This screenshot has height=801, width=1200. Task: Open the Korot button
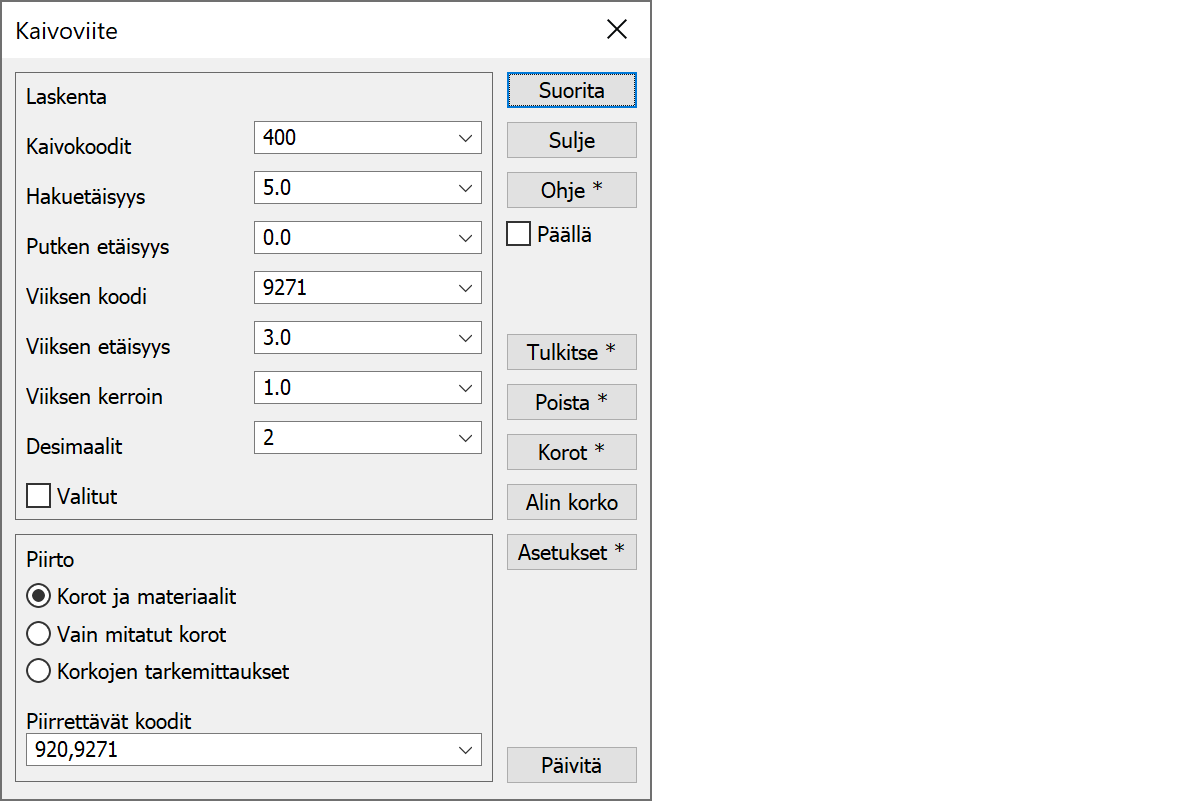tap(571, 452)
